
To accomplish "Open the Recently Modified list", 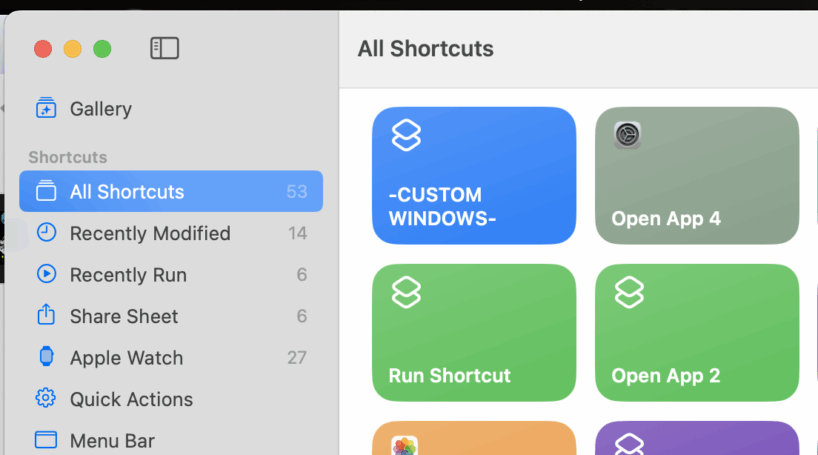I will [171, 233].
